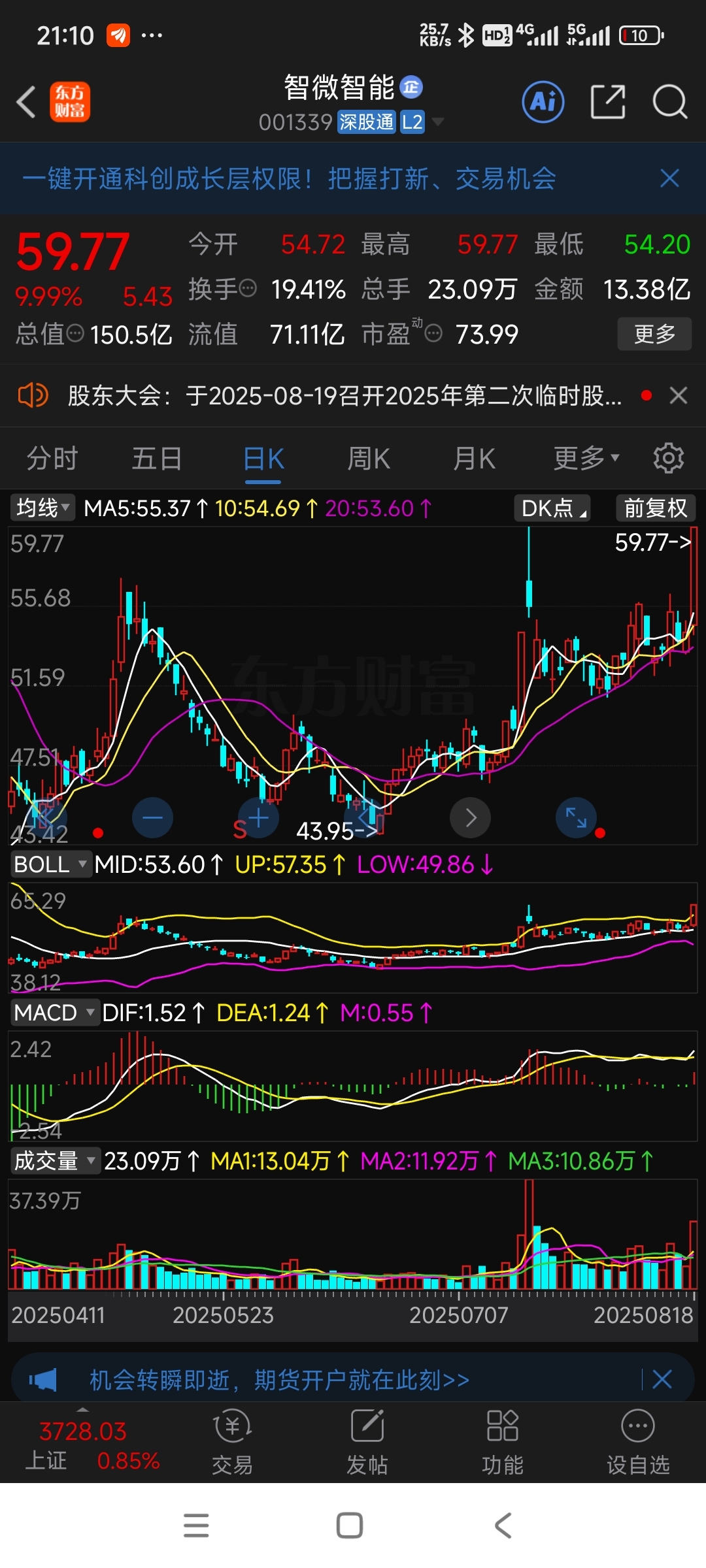Shift the chart right with forward arrow
This screenshot has height=1568, width=706.
(x=471, y=817)
